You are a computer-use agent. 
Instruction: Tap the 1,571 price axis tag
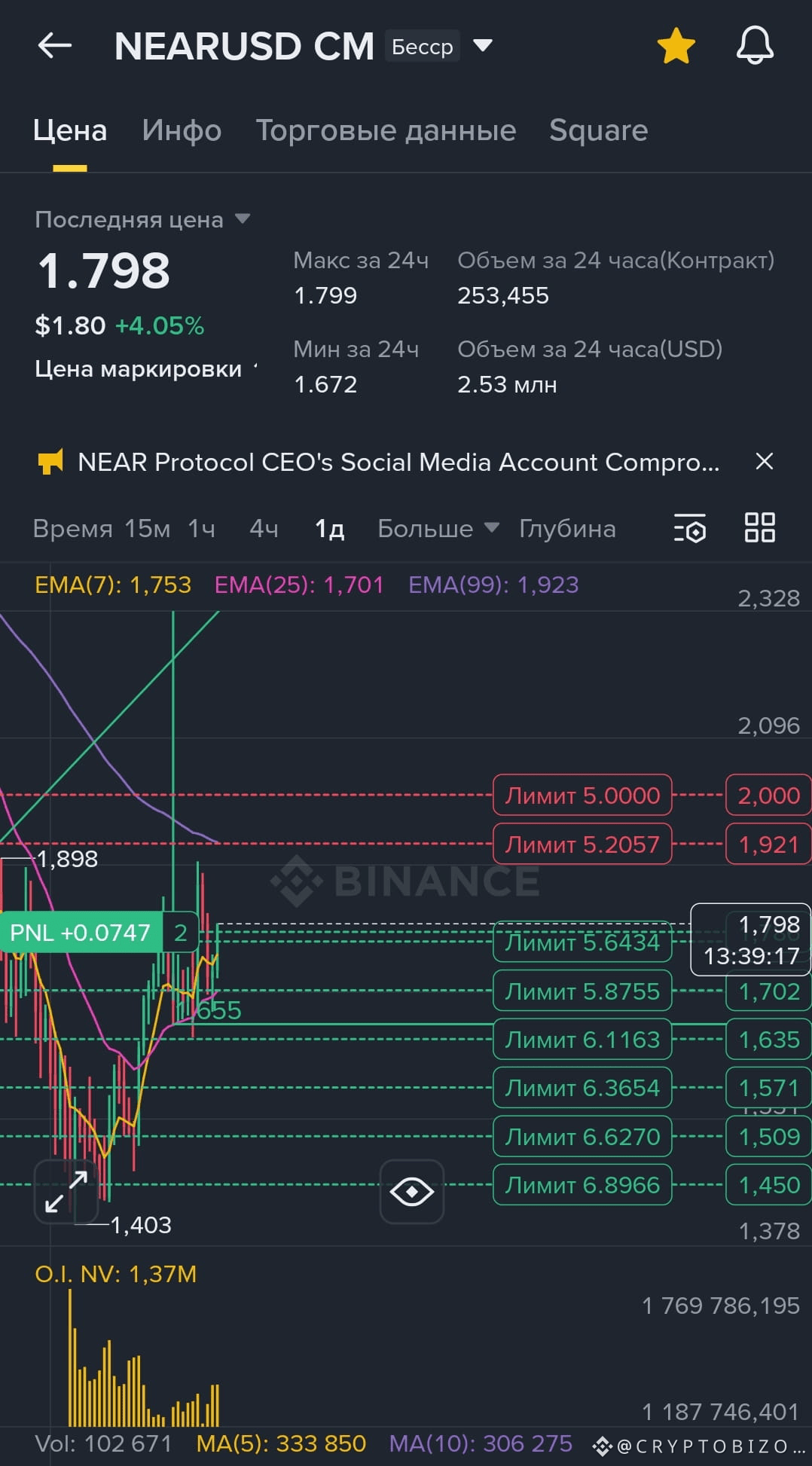point(768,1088)
